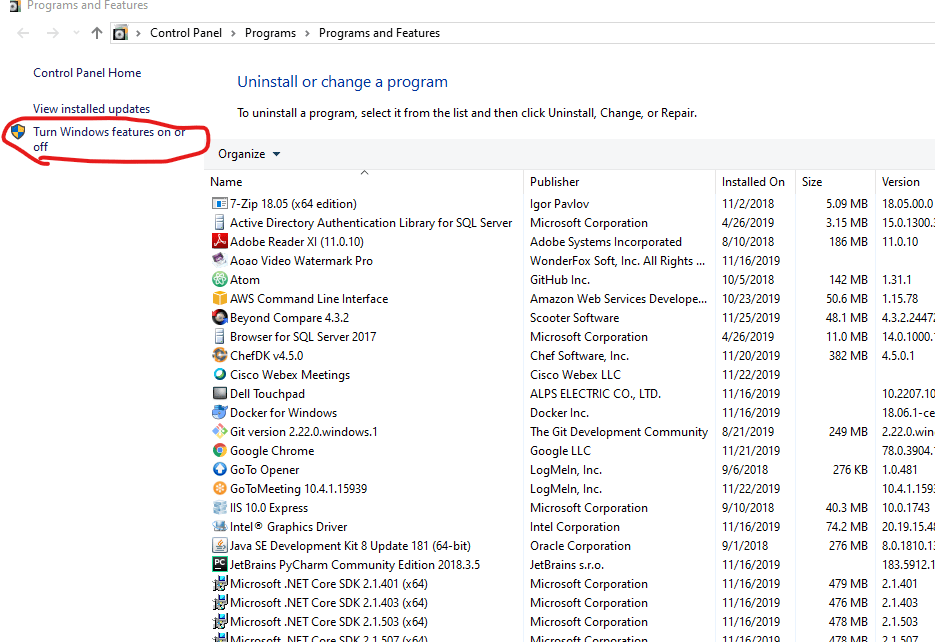Expand the chevron after Programs breadcrumb
935x642 pixels.
pos(307,33)
